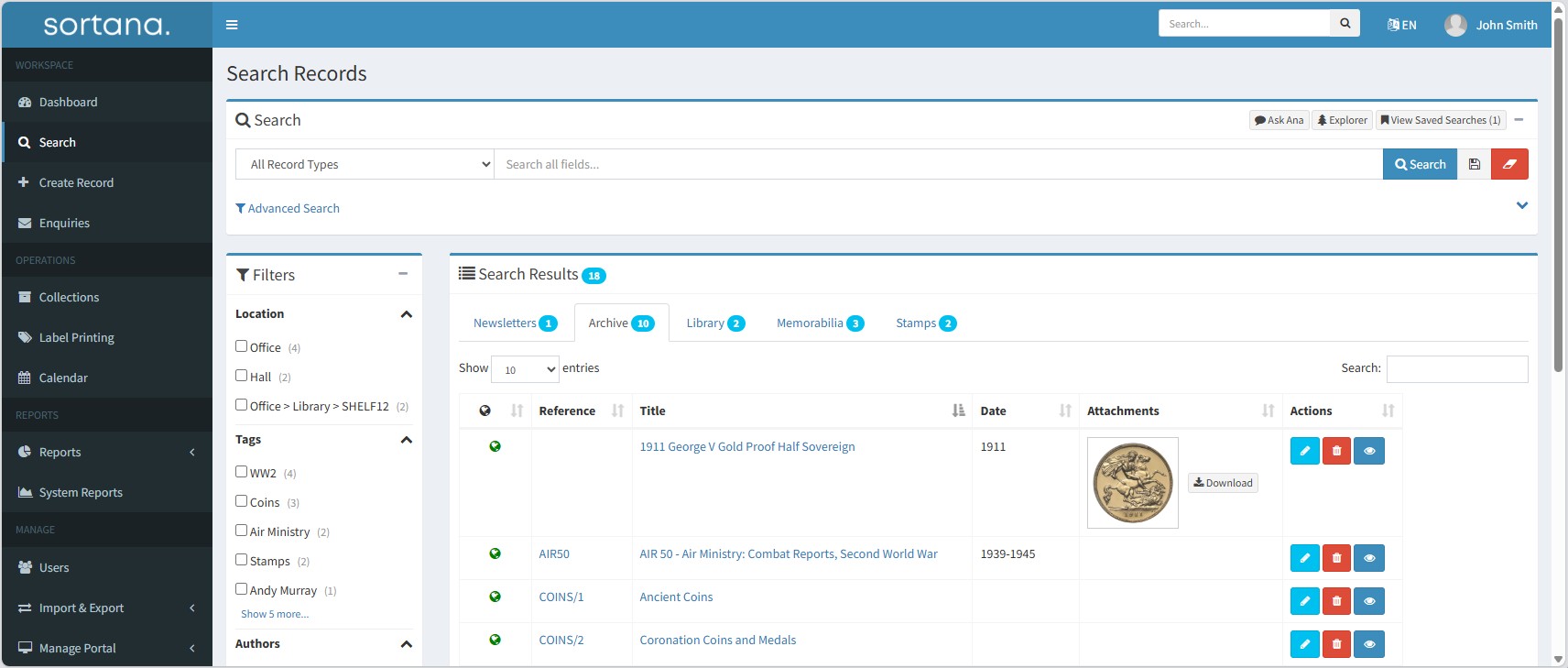This screenshot has width=1568, height=668.
Task: Open View Saved Searches
Action: (1441, 120)
